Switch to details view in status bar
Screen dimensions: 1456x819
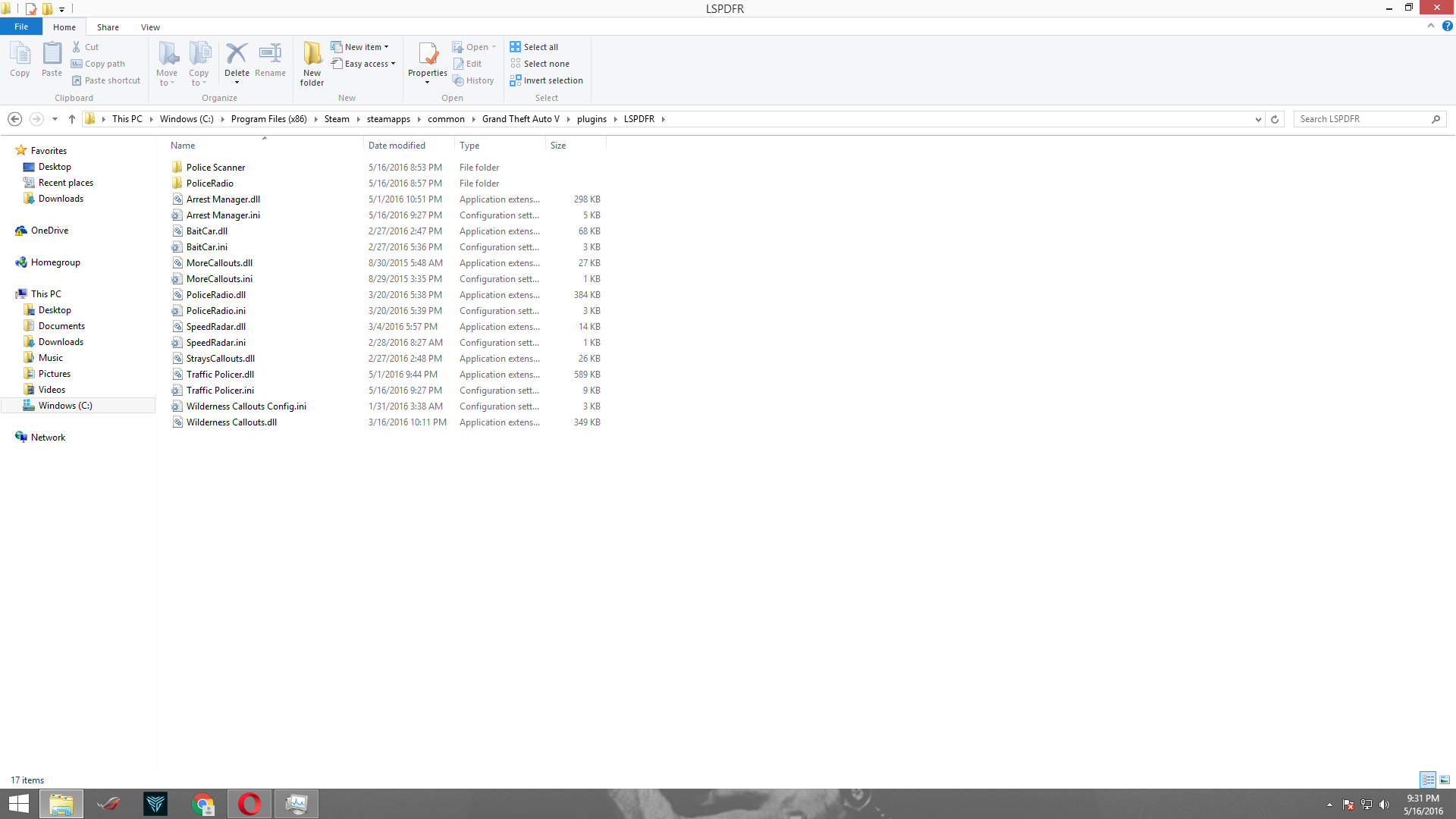tap(1428, 780)
